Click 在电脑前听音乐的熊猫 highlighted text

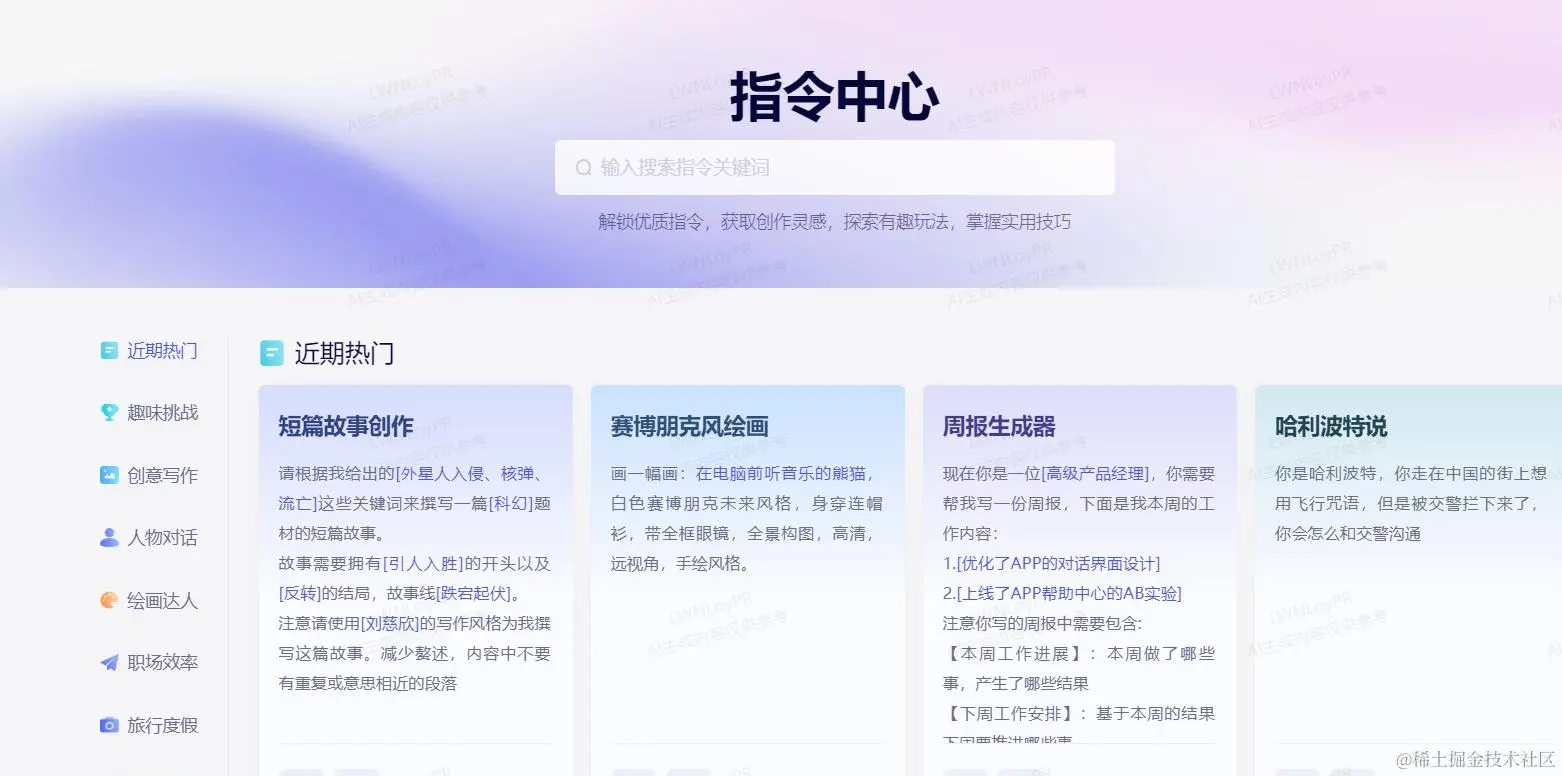tap(780, 473)
